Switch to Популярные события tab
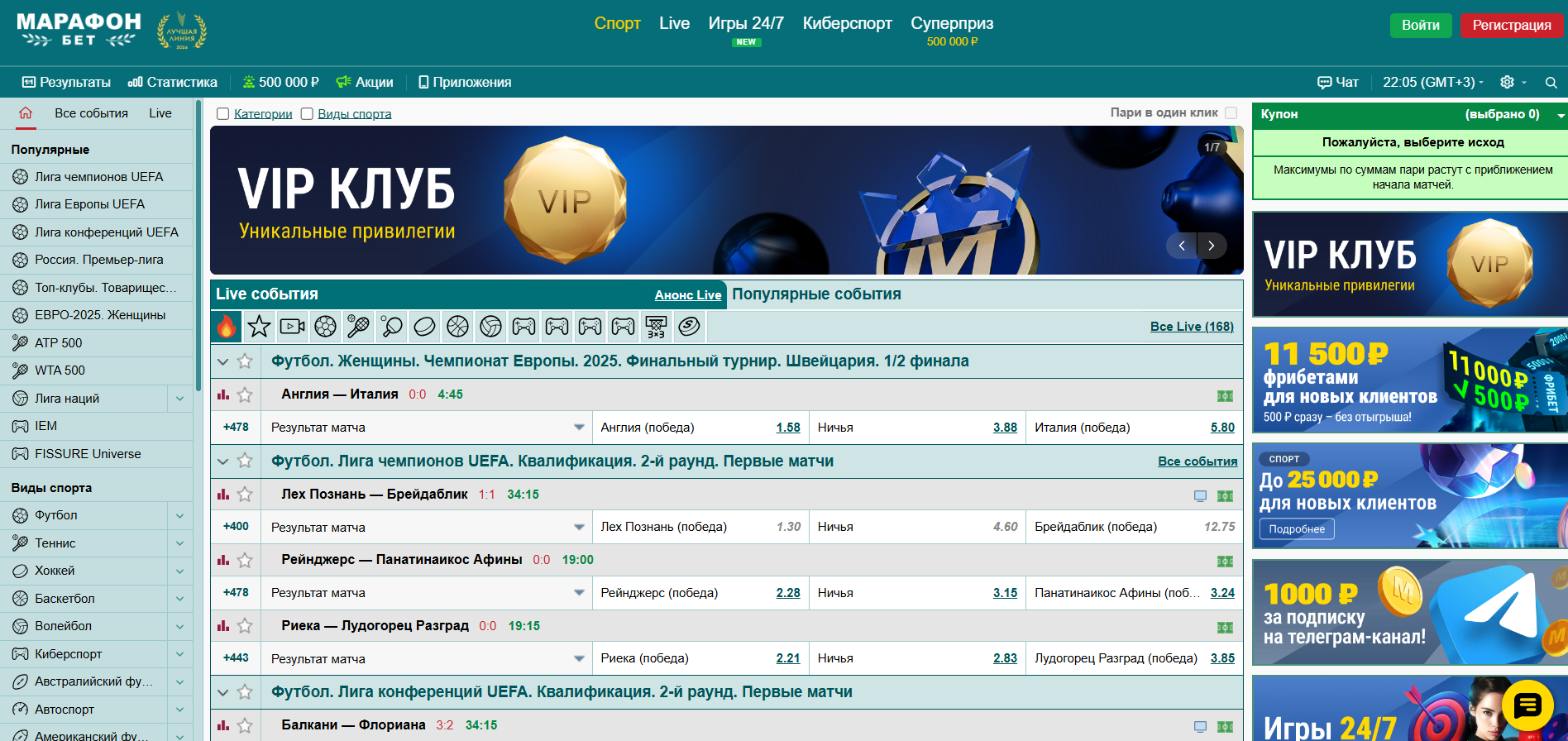This screenshot has height=741, width=1568. coord(816,294)
